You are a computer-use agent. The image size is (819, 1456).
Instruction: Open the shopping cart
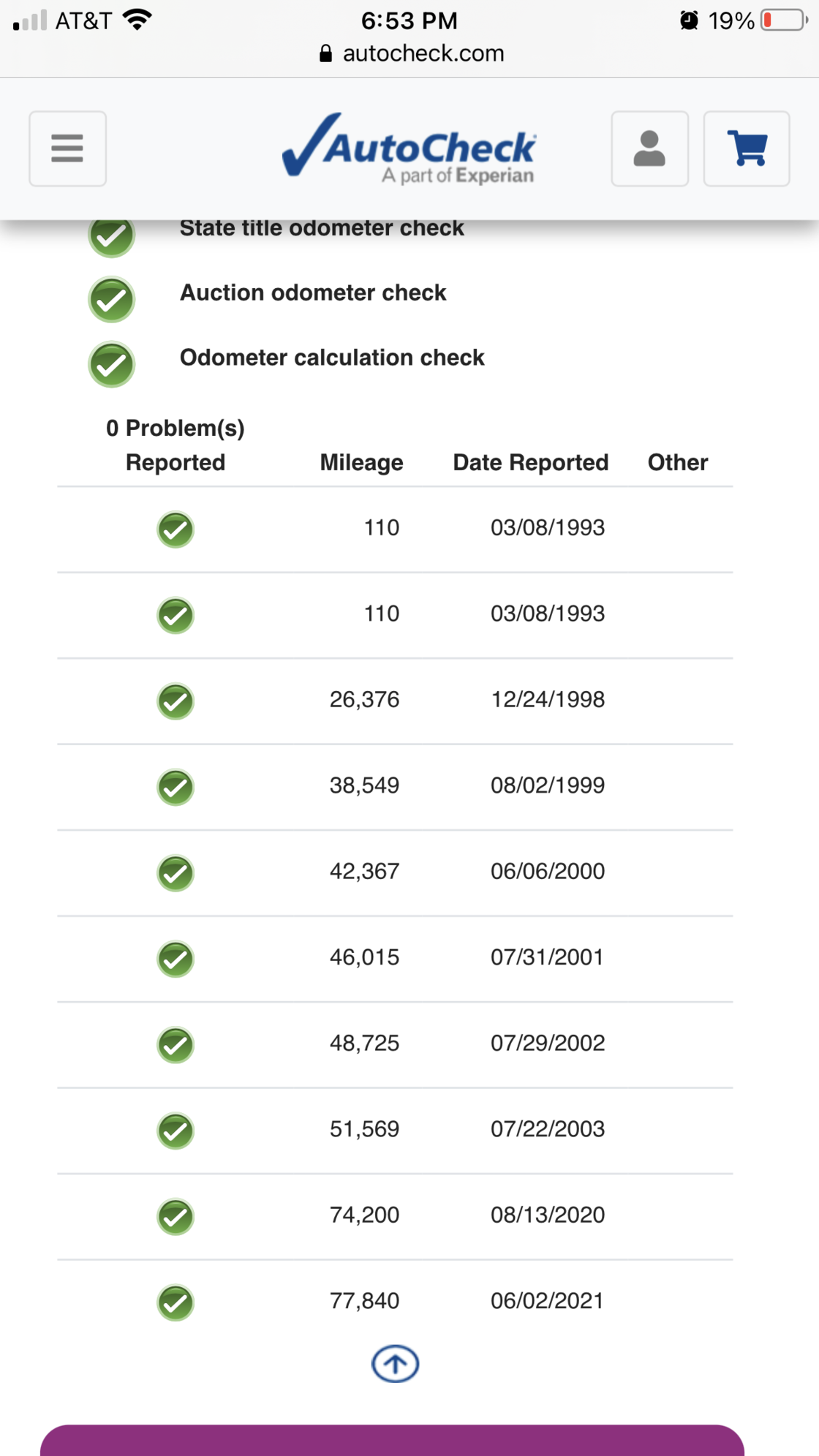tap(746, 148)
